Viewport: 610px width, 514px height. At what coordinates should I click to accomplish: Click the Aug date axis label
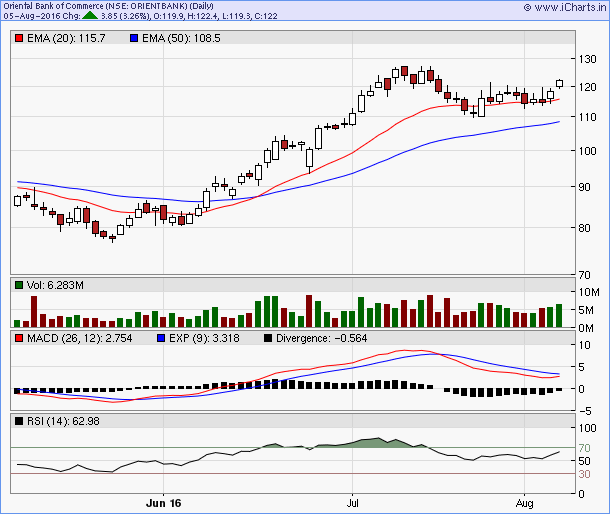[524, 503]
